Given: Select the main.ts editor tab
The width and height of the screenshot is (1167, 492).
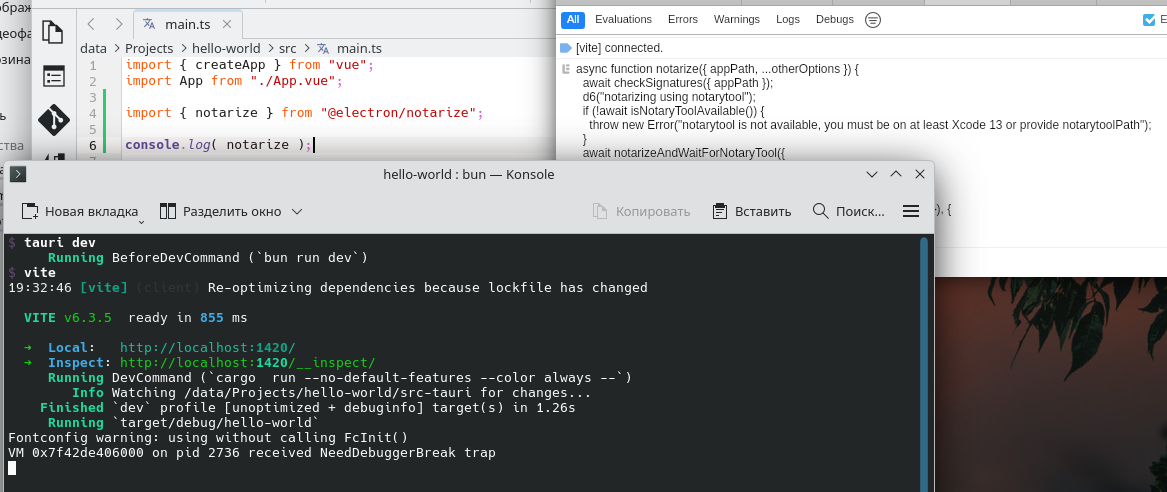Looking at the screenshot, I should tap(187, 25).
